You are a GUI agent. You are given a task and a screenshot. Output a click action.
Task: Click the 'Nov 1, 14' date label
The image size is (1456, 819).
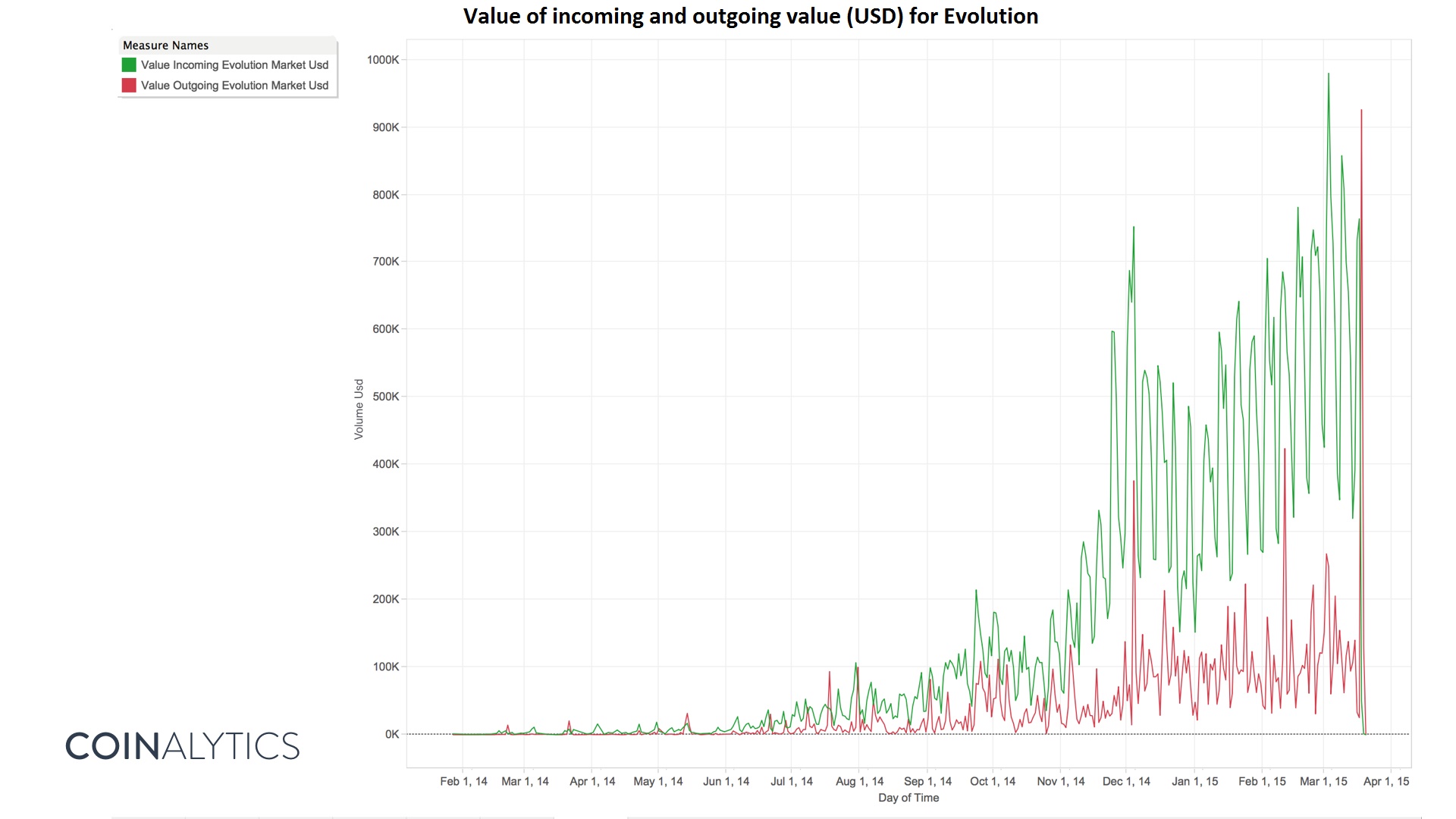pyautogui.click(x=1061, y=781)
